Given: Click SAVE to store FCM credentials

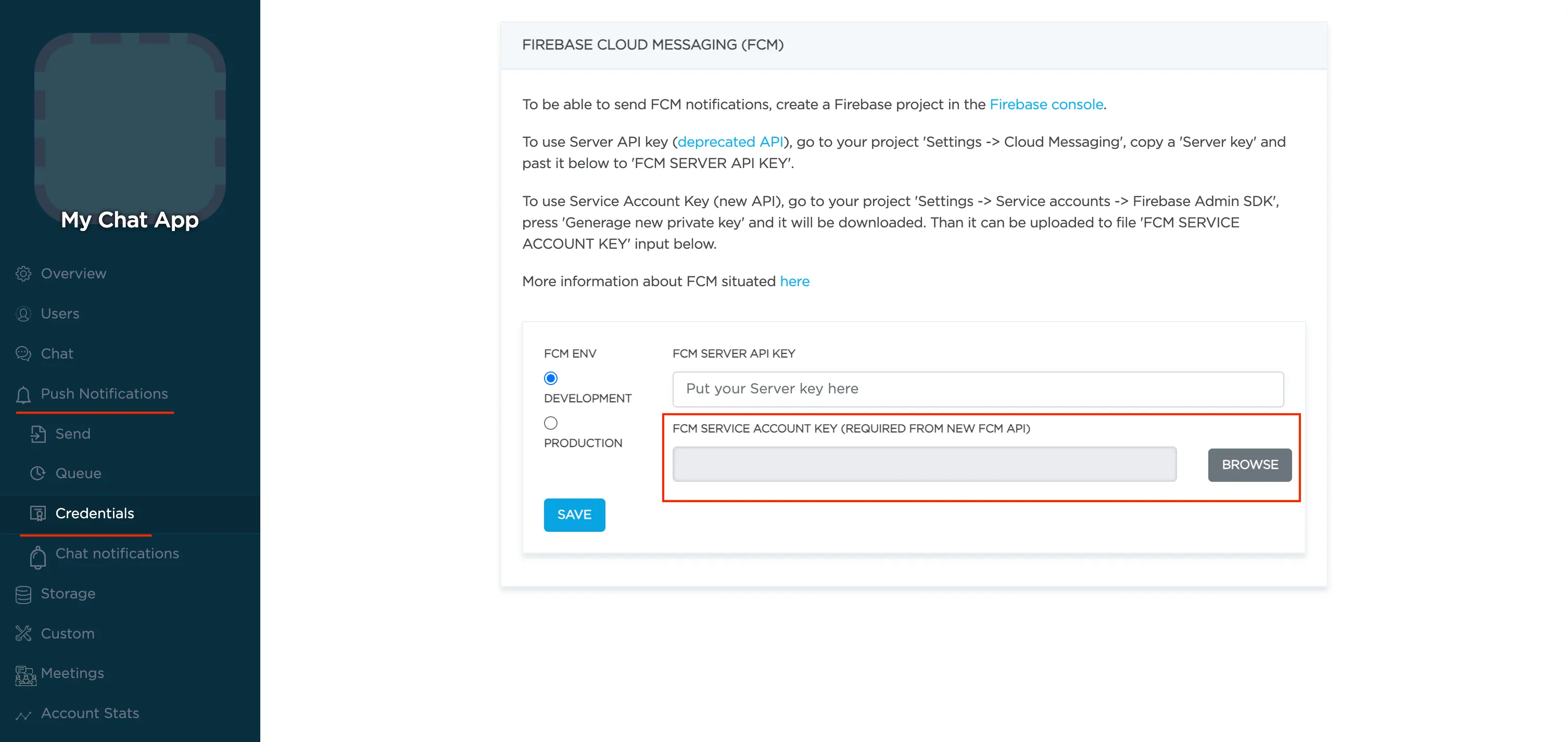Looking at the screenshot, I should 575,514.
